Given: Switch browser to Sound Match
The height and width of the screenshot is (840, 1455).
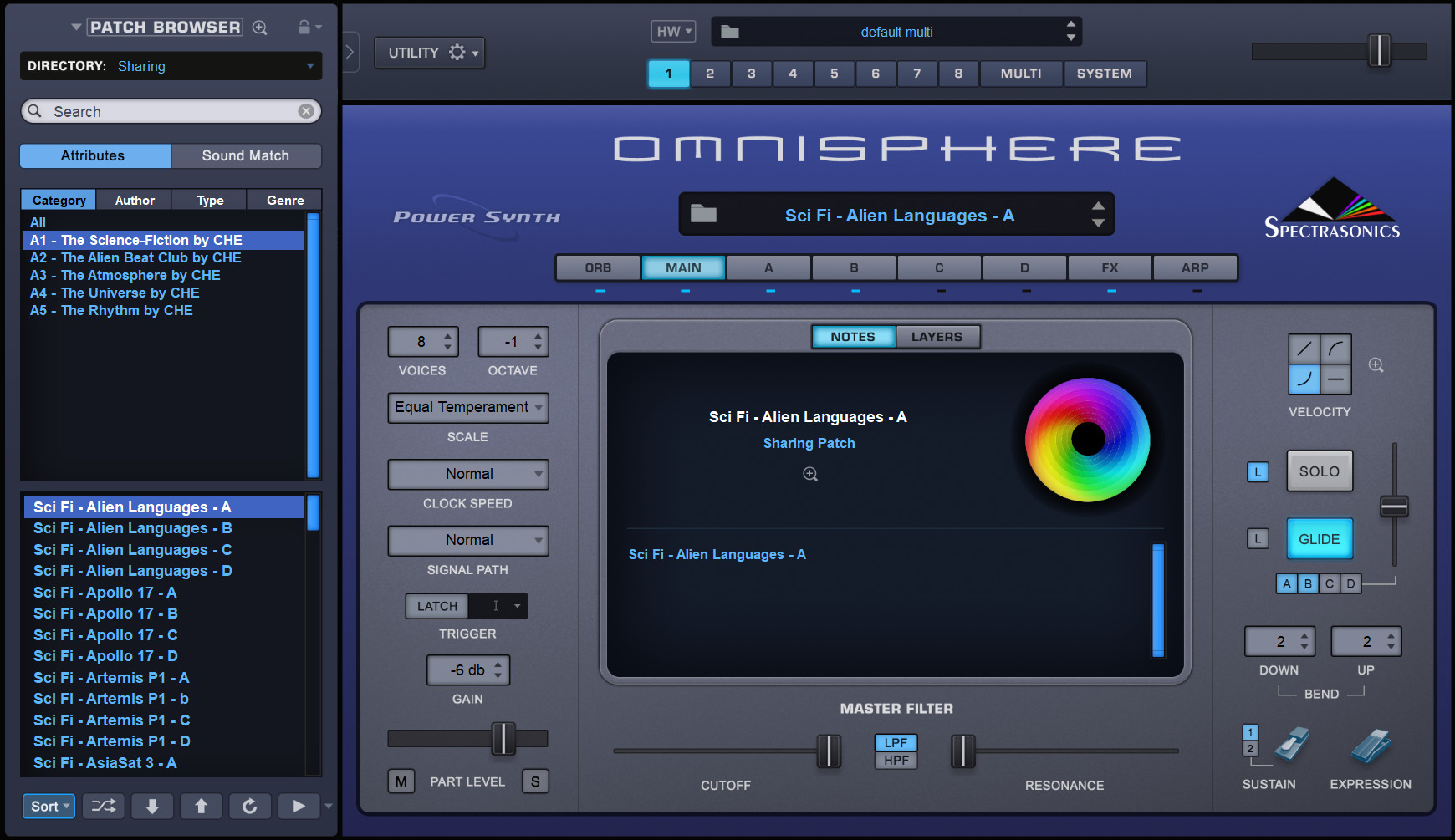Looking at the screenshot, I should pos(246,155).
